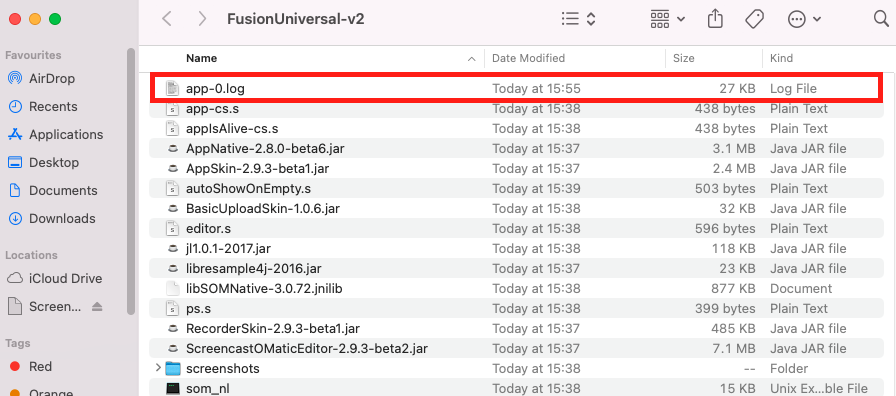This screenshot has width=896, height=396.
Task: Go to Applications in sidebar
Action: [x=66, y=134]
